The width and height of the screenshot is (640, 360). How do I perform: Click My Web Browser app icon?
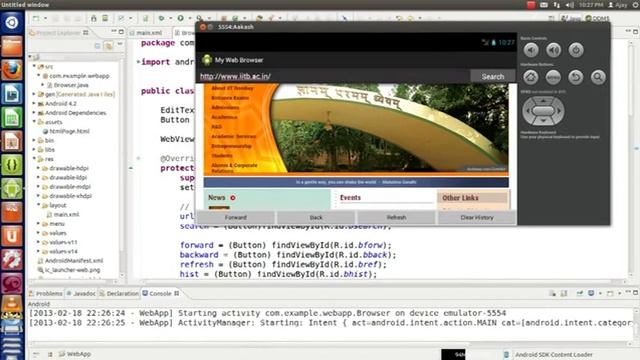click(x=207, y=60)
